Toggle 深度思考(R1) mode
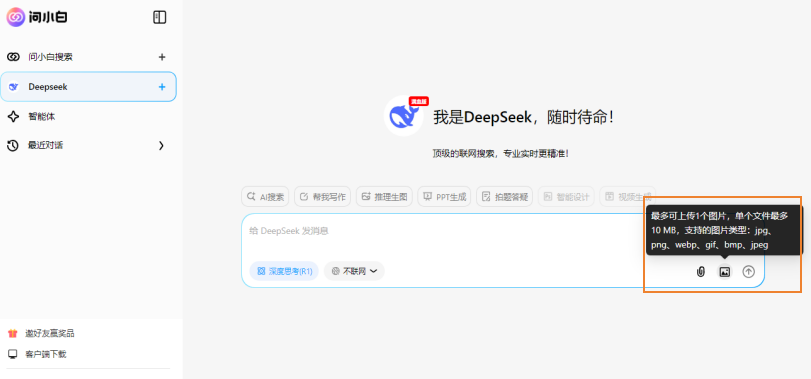Image resolution: width=811 pixels, height=379 pixels. [284, 271]
